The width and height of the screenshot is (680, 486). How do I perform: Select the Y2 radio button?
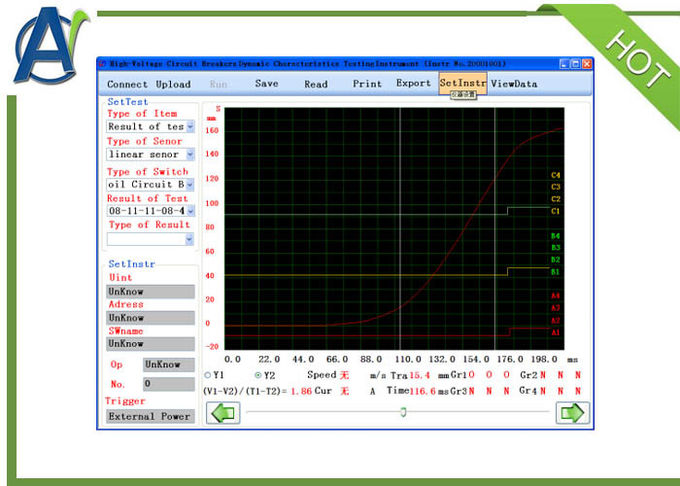pos(257,374)
